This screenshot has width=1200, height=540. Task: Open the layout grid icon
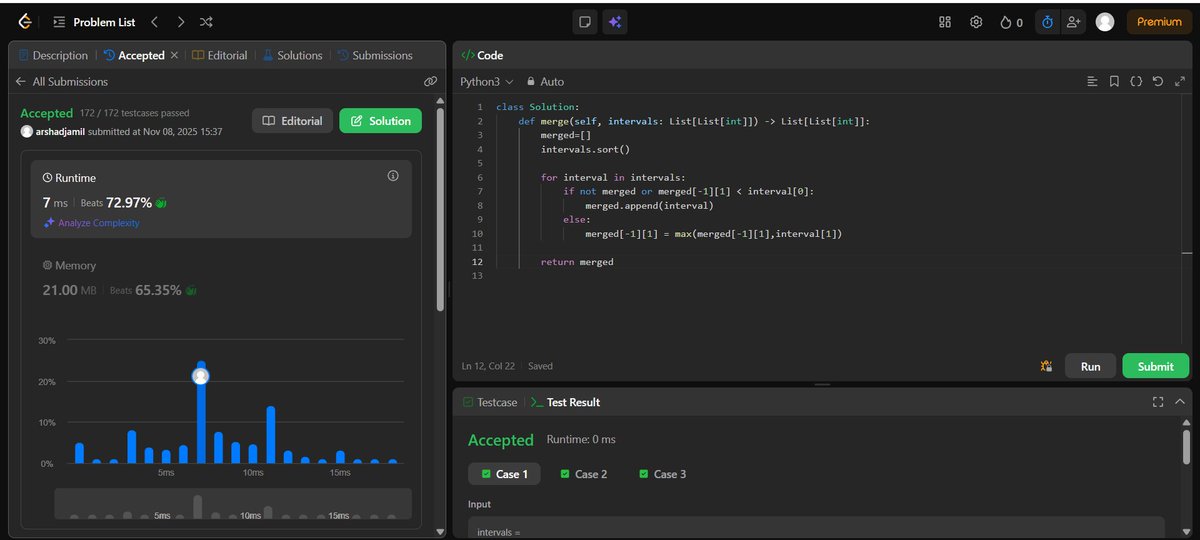[x=945, y=22]
